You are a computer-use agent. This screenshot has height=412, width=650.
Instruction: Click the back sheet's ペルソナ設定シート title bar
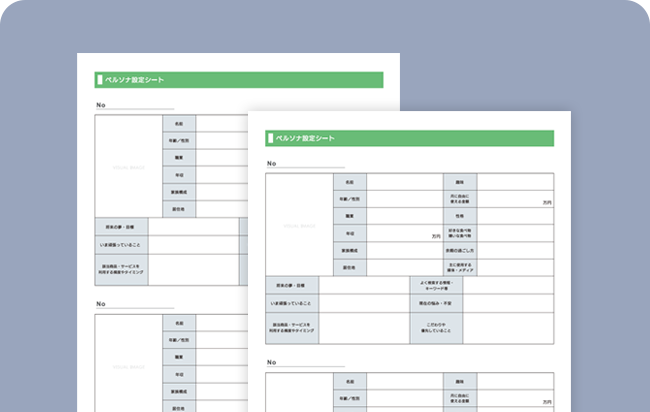(x=239, y=80)
